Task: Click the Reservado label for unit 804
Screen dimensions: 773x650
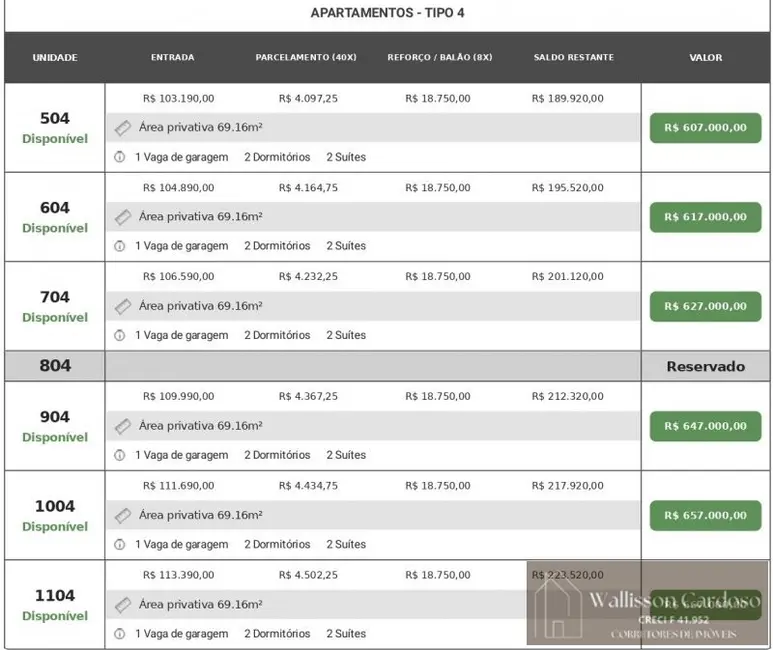Action: [705, 366]
